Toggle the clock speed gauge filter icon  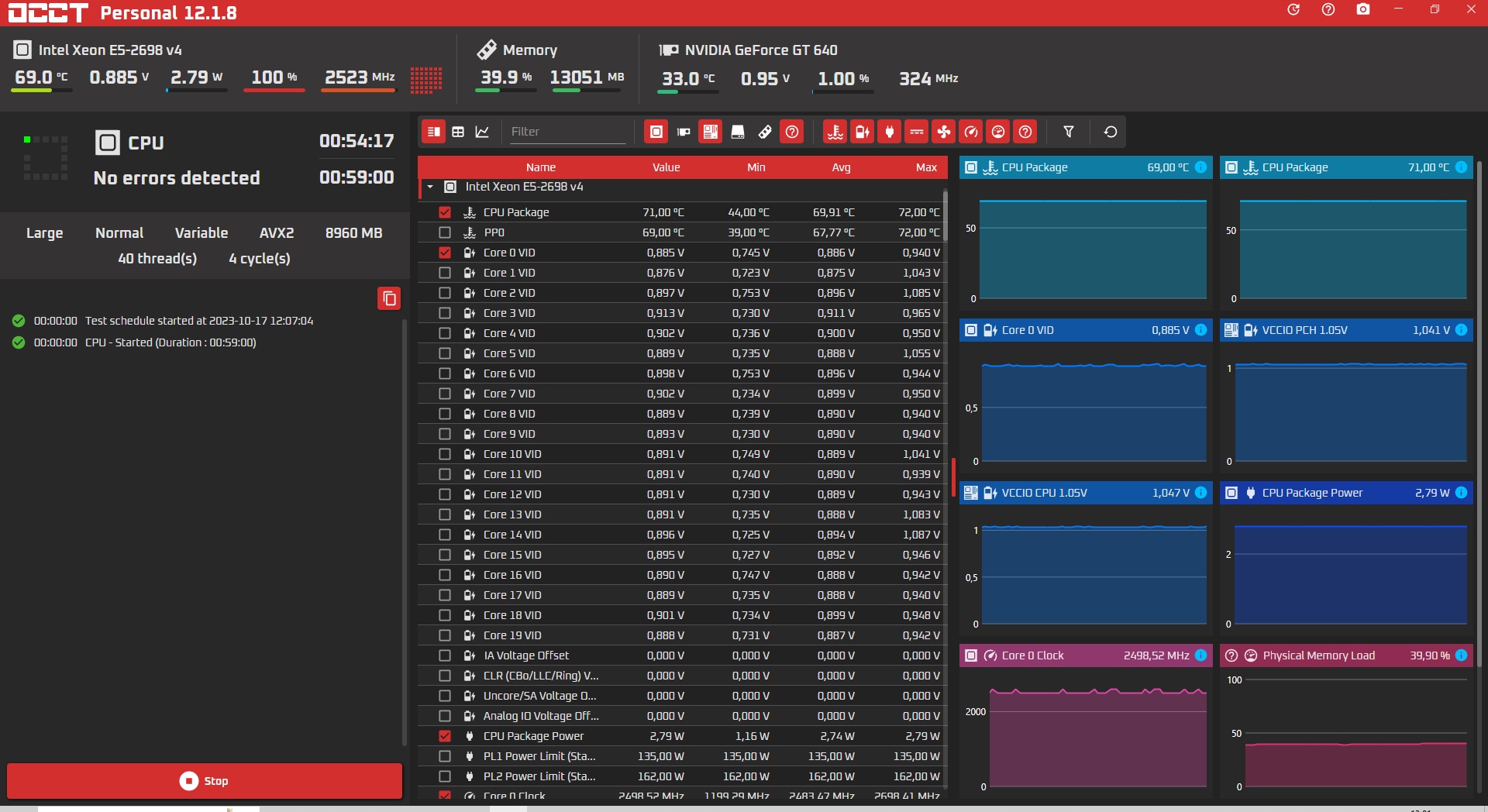pyautogui.click(x=971, y=132)
